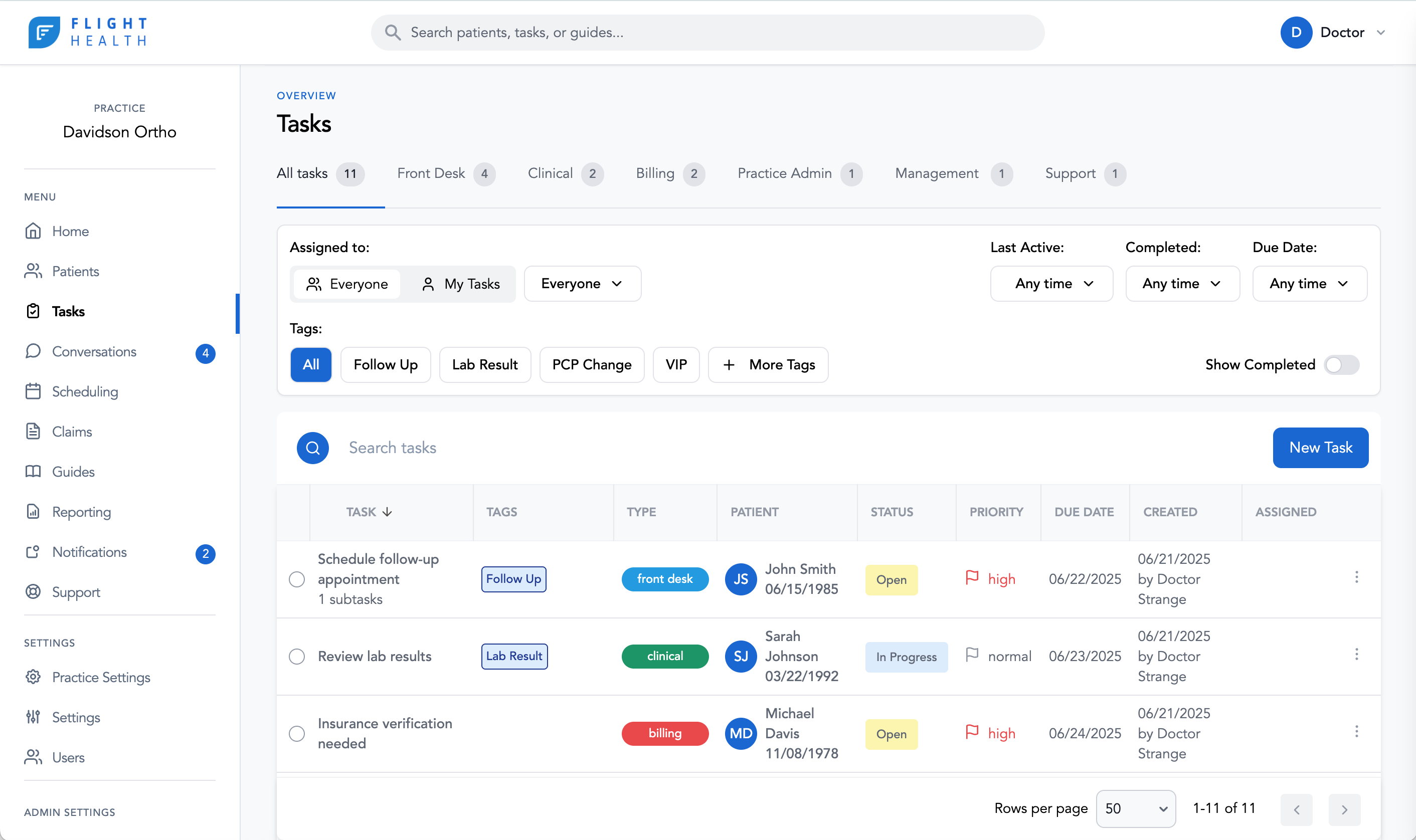The height and width of the screenshot is (840, 1416).
Task: Check the Insurance verification needed task circle
Action: 297,733
